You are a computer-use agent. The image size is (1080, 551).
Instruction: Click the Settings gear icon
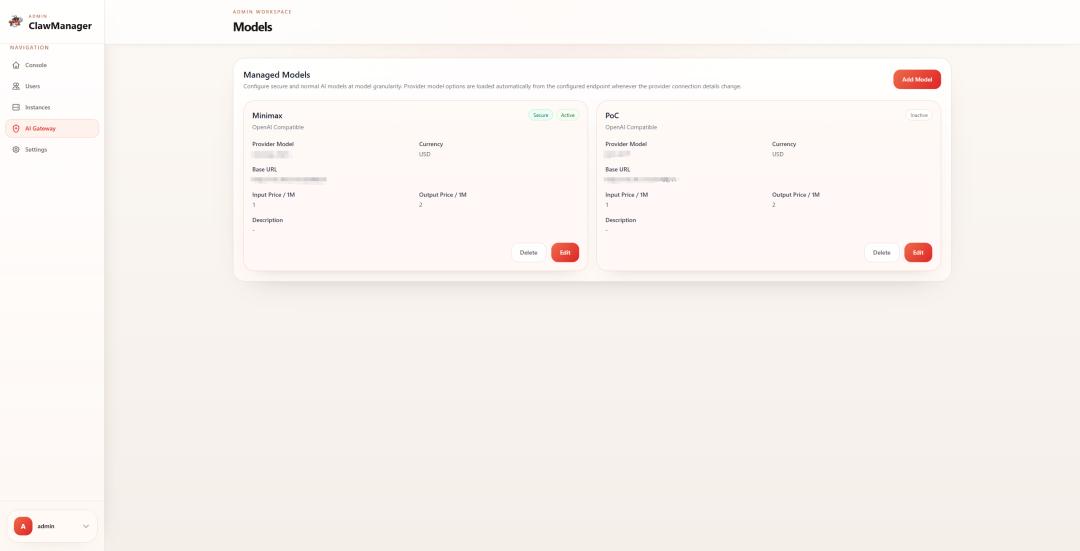[16, 149]
